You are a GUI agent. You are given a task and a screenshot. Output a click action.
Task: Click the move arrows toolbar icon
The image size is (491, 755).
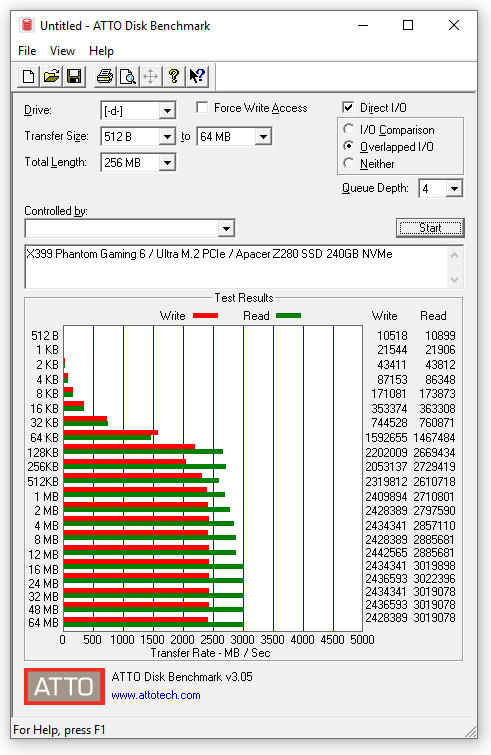[151, 77]
